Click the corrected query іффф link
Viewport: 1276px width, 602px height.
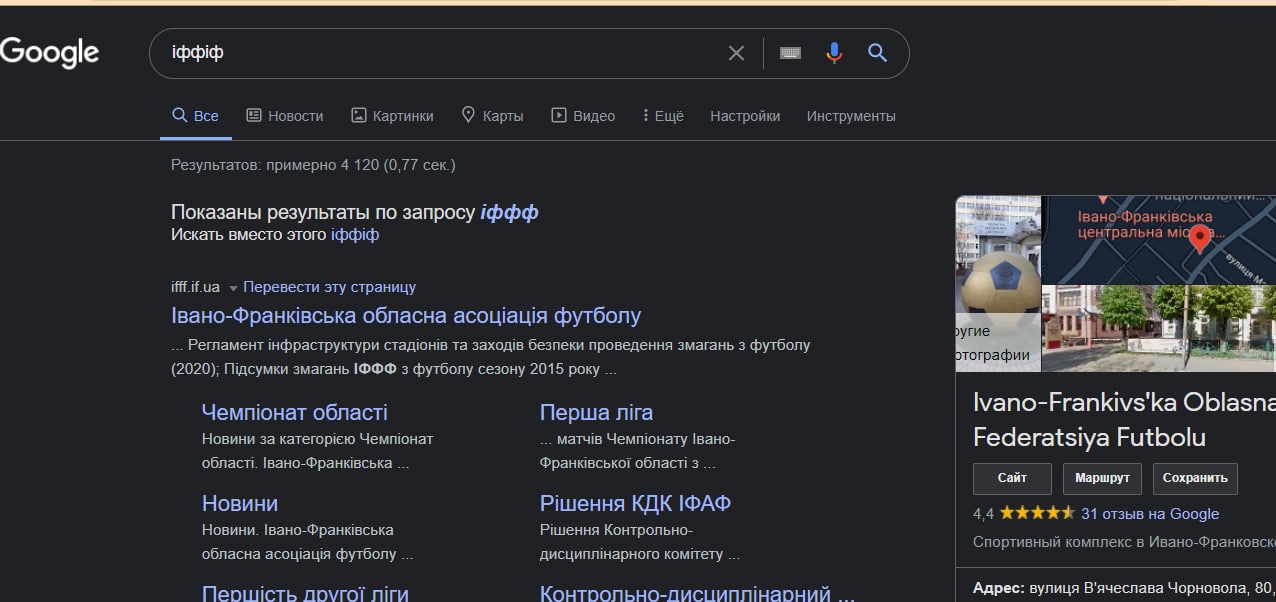pyautogui.click(x=509, y=212)
